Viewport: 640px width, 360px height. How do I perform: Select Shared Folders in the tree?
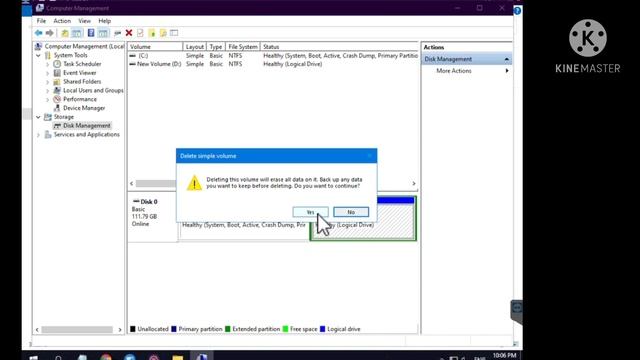(x=82, y=82)
